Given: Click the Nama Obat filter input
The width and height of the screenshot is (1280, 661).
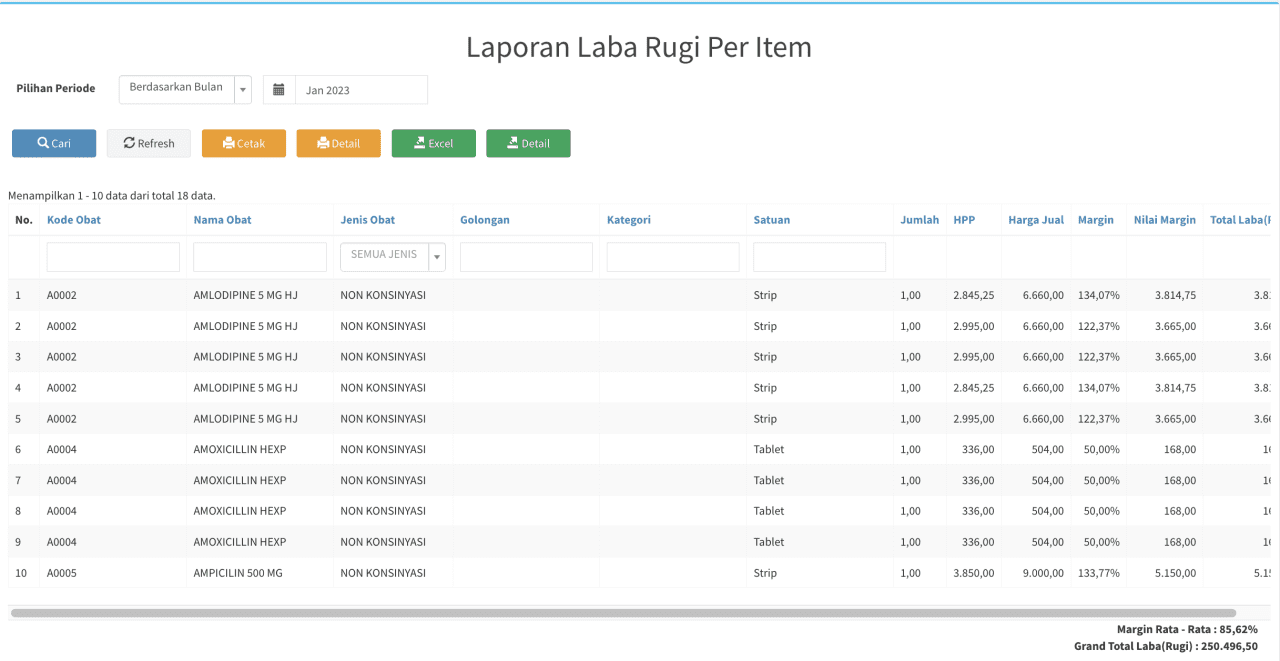Looking at the screenshot, I should (x=260, y=257).
